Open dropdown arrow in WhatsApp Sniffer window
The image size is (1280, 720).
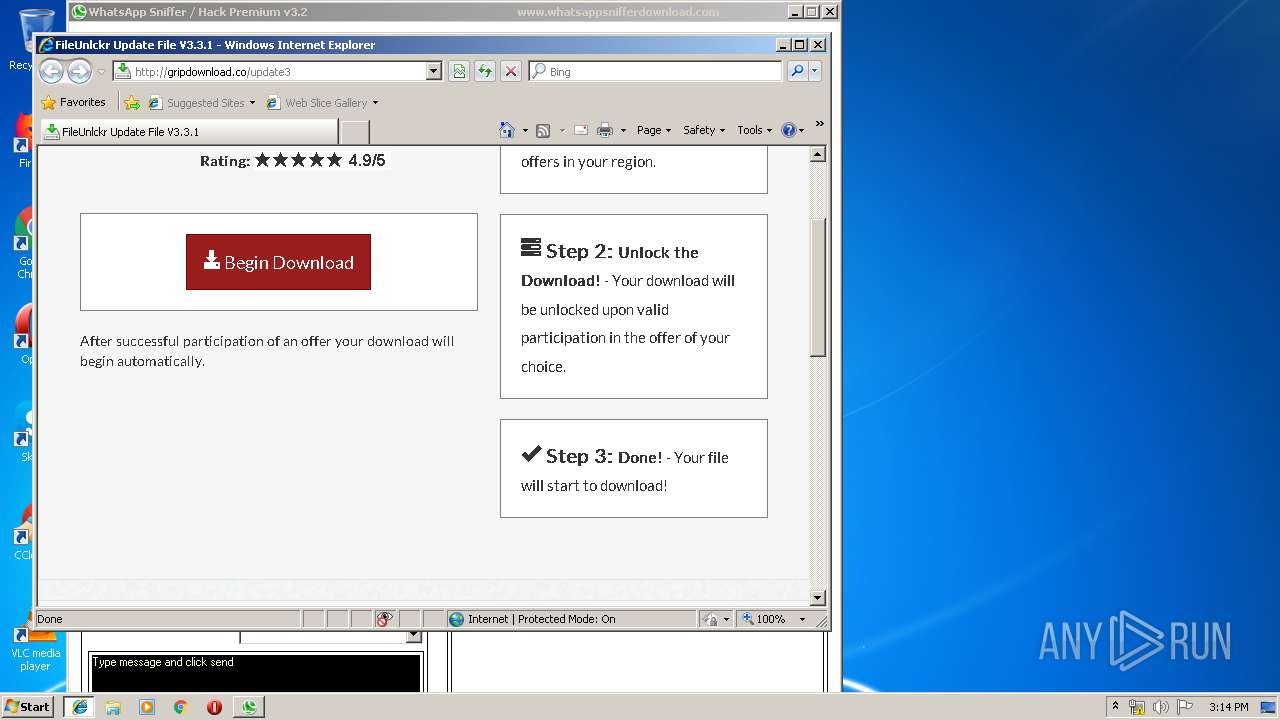pos(414,636)
